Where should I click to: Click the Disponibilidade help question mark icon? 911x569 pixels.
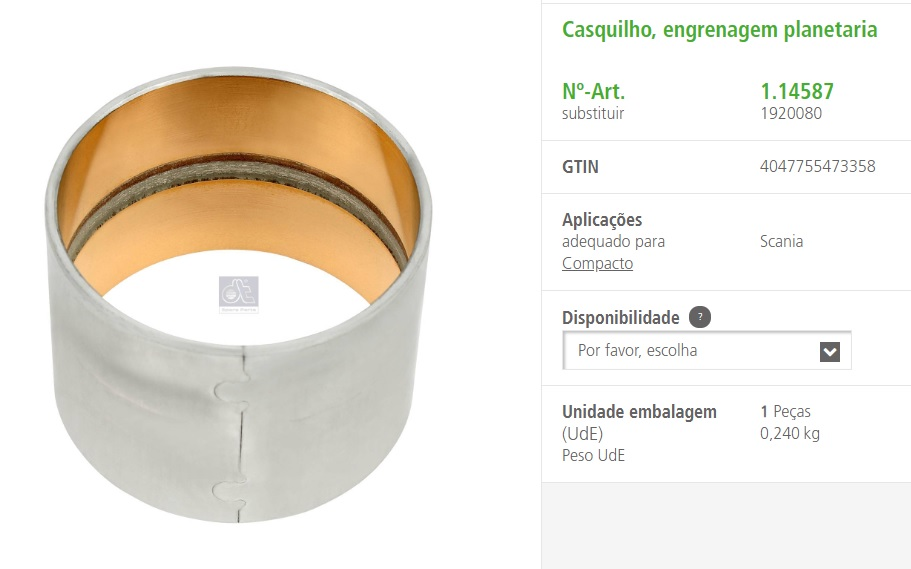coord(700,317)
